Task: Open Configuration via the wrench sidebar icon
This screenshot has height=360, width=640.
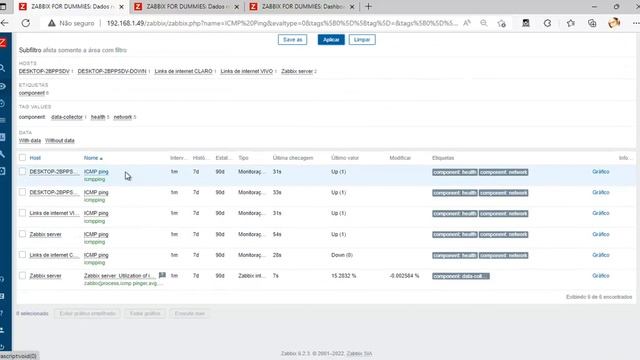Action: click(2, 154)
